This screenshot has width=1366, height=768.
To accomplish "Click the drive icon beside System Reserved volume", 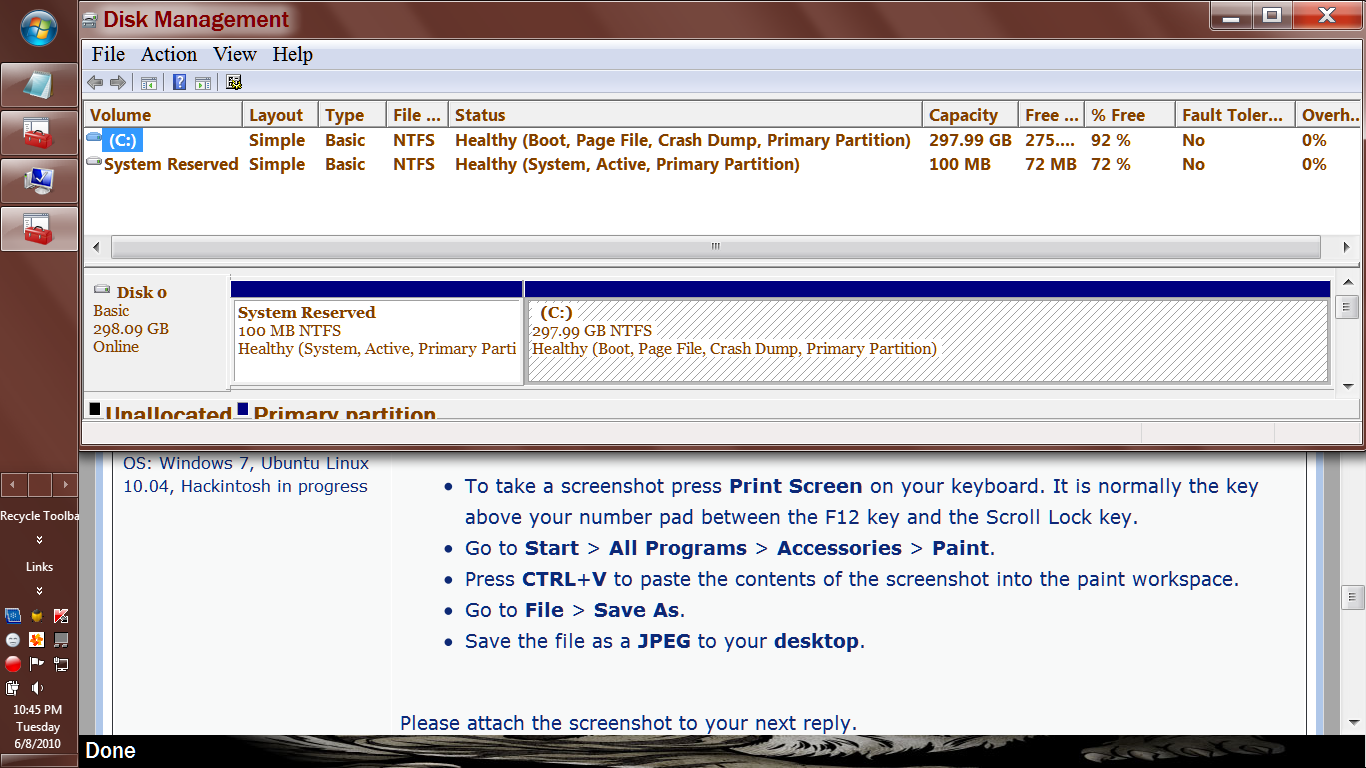I will [x=94, y=161].
